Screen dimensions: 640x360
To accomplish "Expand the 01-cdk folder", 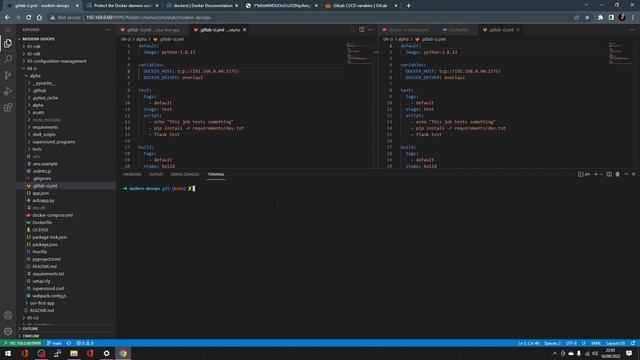I will pos(33,47).
